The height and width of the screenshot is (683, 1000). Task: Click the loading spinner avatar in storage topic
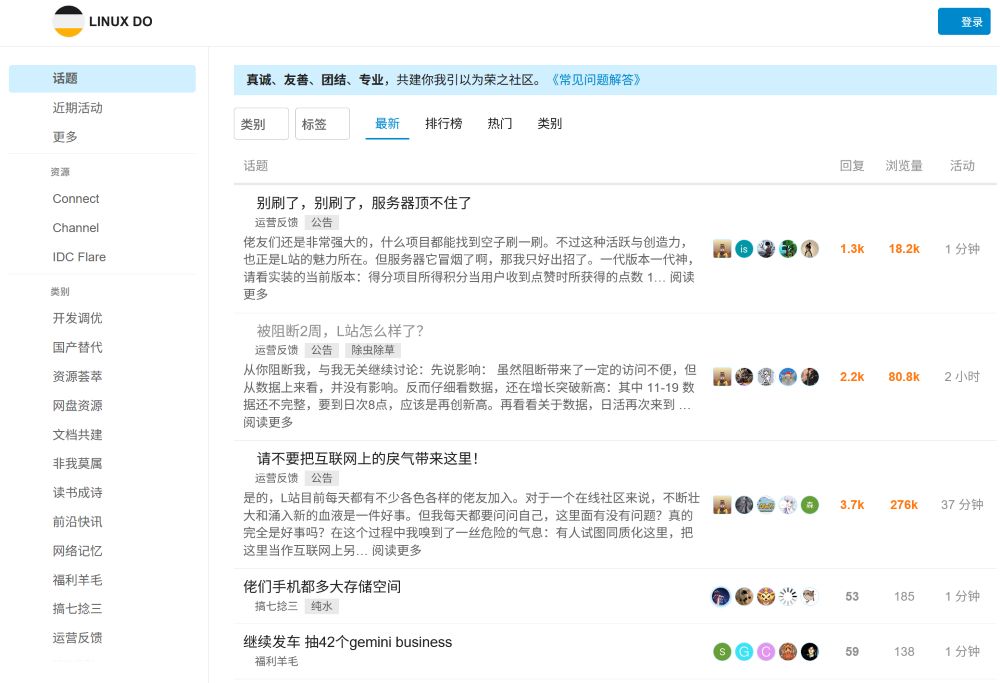[x=788, y=597]
